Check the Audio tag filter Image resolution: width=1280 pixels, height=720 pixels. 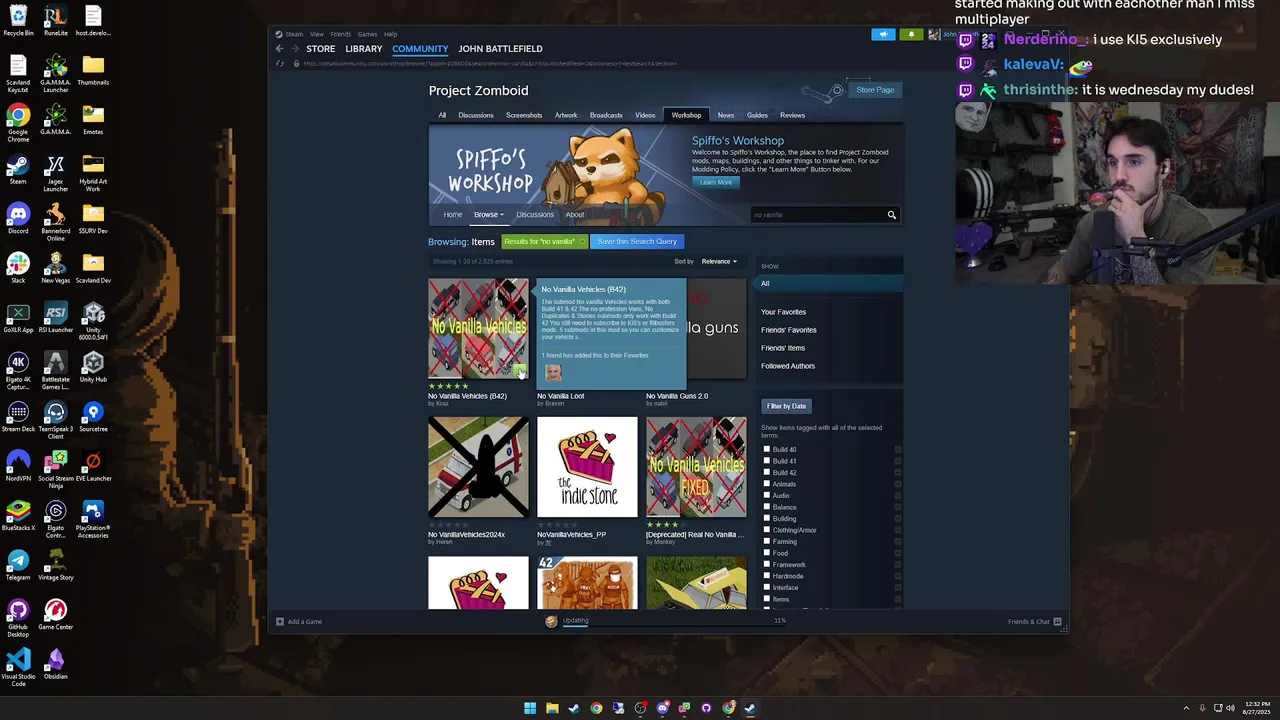pos(767,496)
